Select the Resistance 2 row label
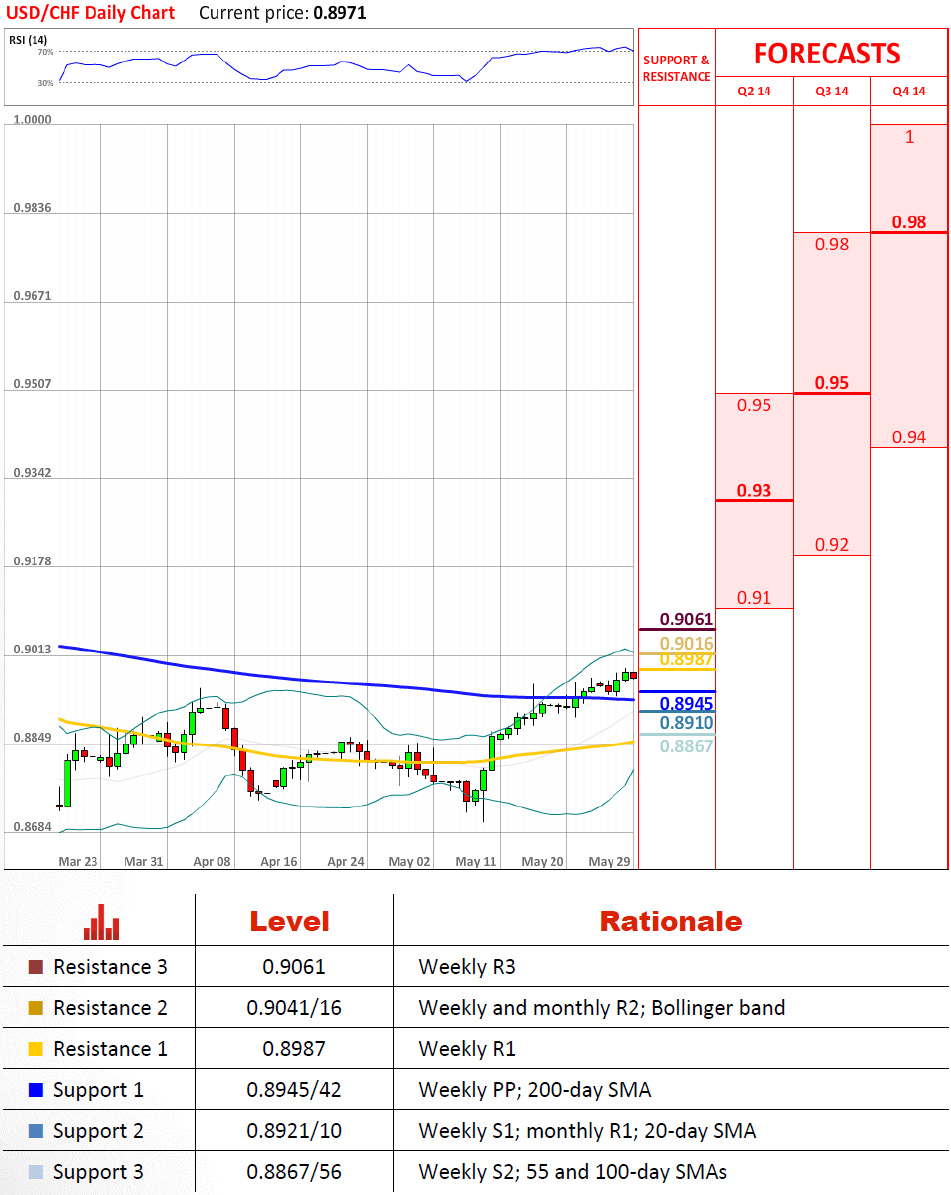The height and width of the screenshot is (1195, 951). point(110,1008)
